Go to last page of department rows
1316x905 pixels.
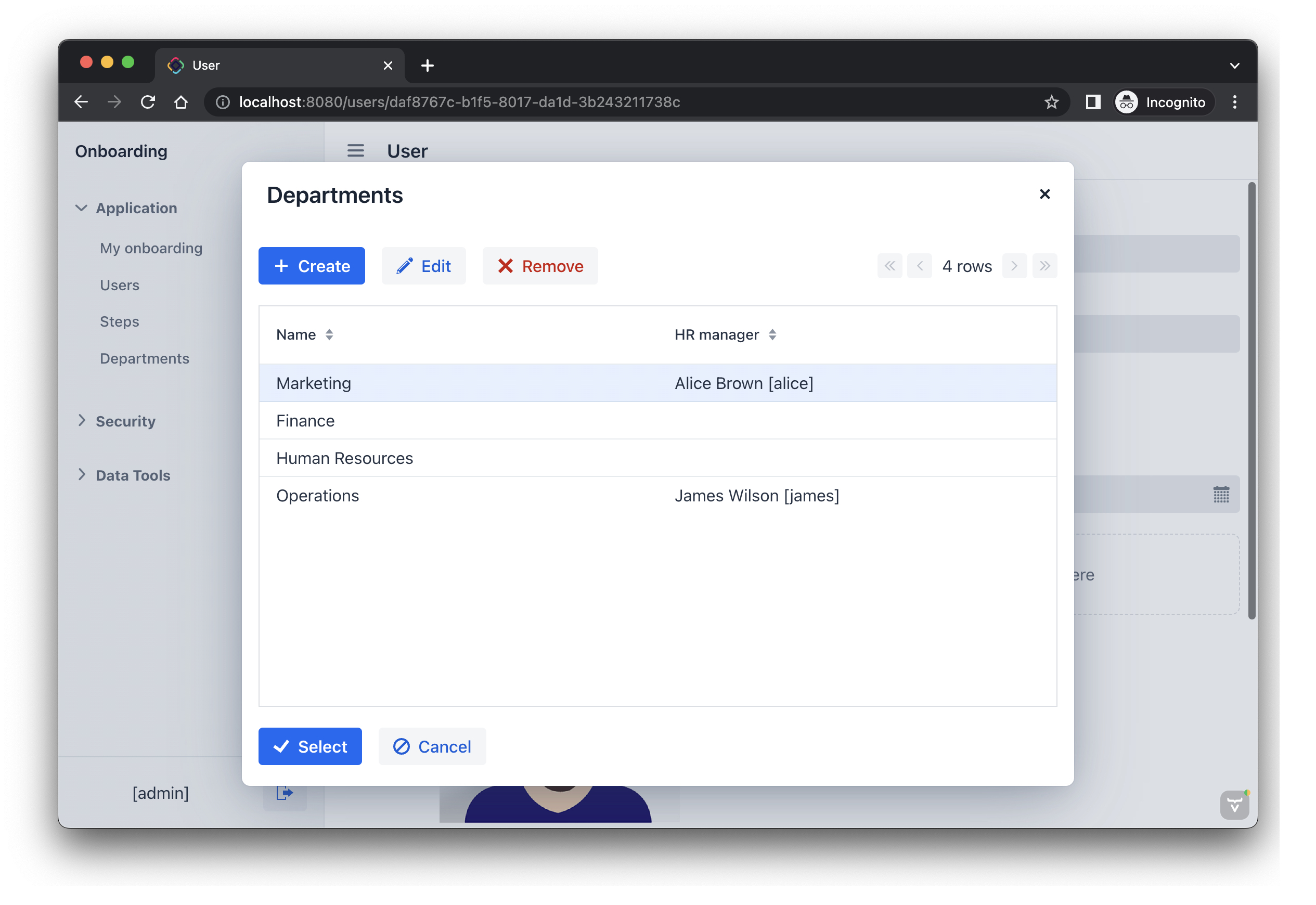click(x=1044, y=266)
